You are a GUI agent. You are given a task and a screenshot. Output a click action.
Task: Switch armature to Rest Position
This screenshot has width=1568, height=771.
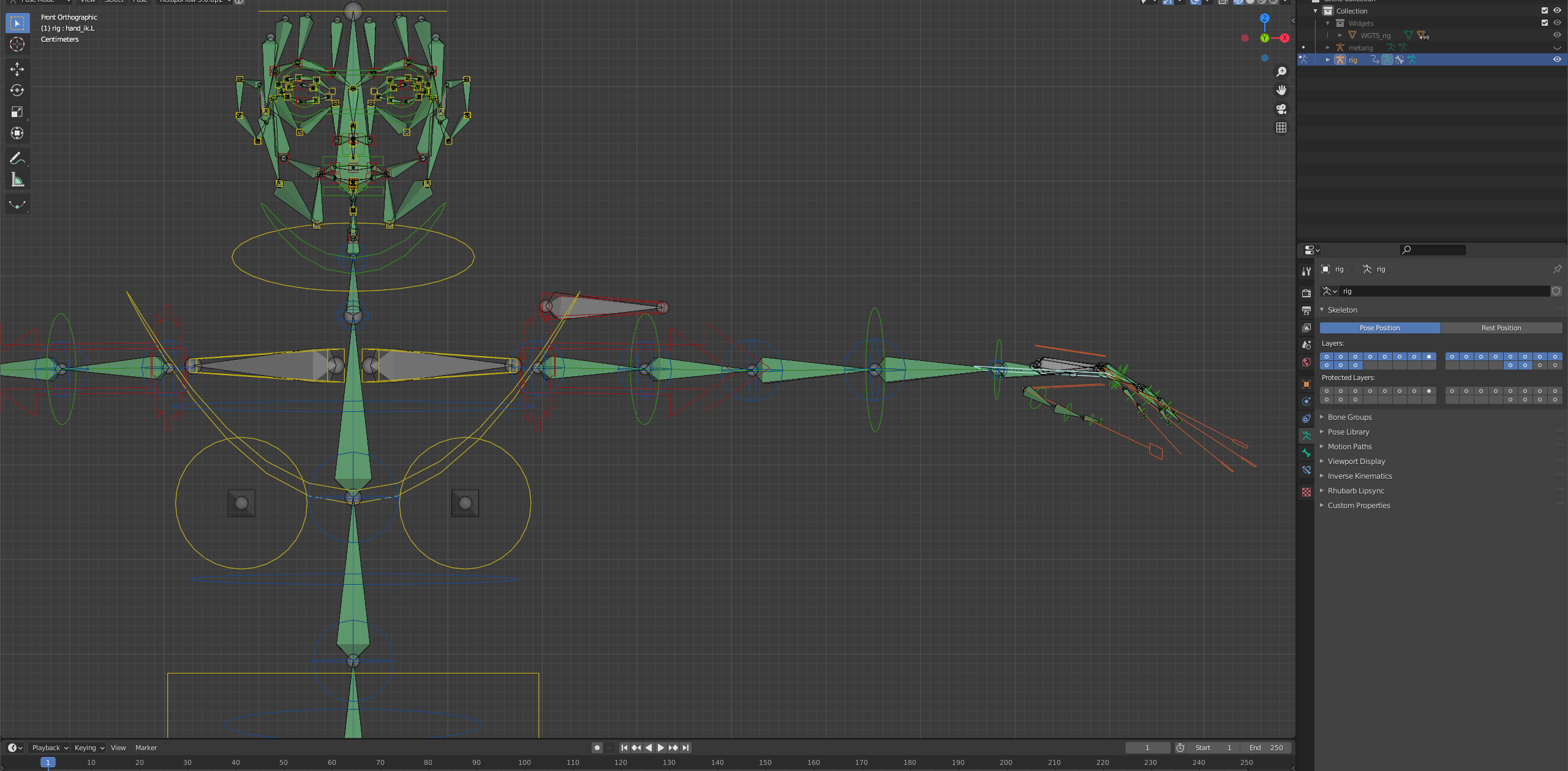pos(1501,328)
